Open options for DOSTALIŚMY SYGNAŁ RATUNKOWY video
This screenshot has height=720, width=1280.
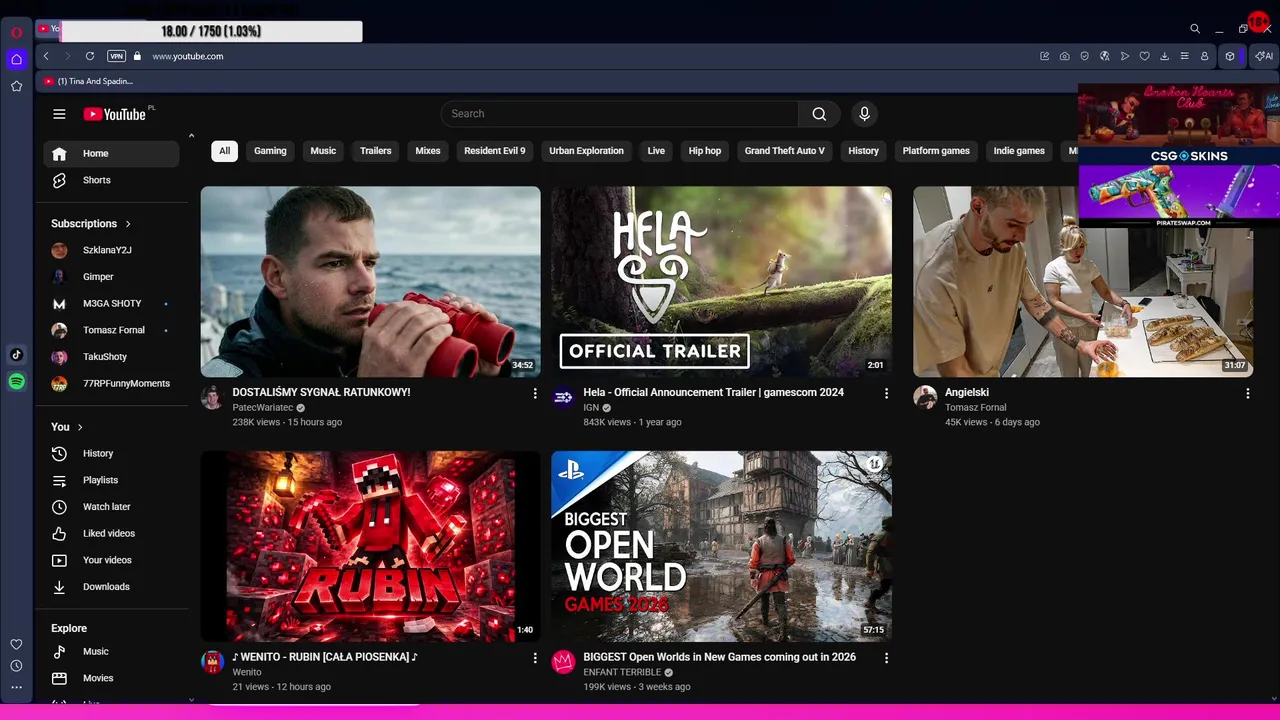[x=535, y=394]
